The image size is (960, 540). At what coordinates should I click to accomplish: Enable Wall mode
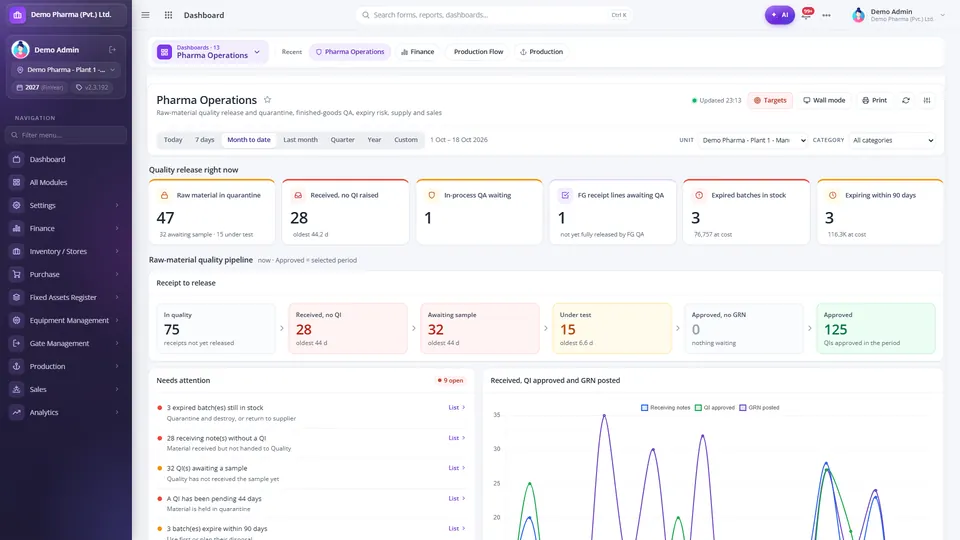(824, 100)
